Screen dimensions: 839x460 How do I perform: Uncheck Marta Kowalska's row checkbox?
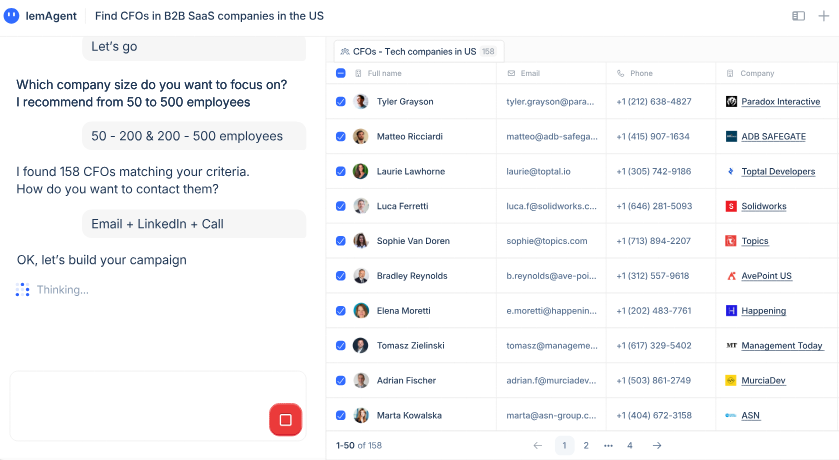341,415
